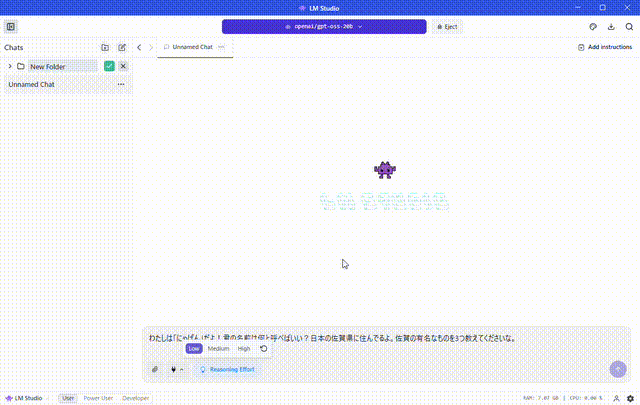Viewport: 640px width, 405px height.
Task: Edit the New Folder name field
Action: (x=62, y=67)
